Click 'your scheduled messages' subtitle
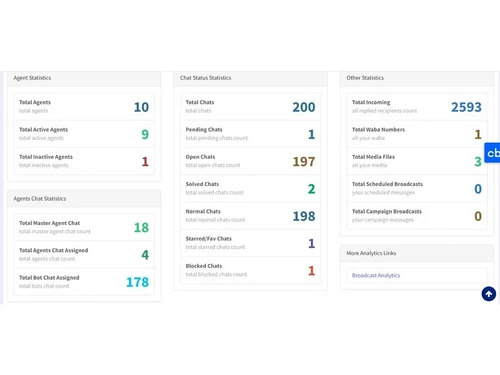The image size is (500, 375). click(x=383, y=193)
